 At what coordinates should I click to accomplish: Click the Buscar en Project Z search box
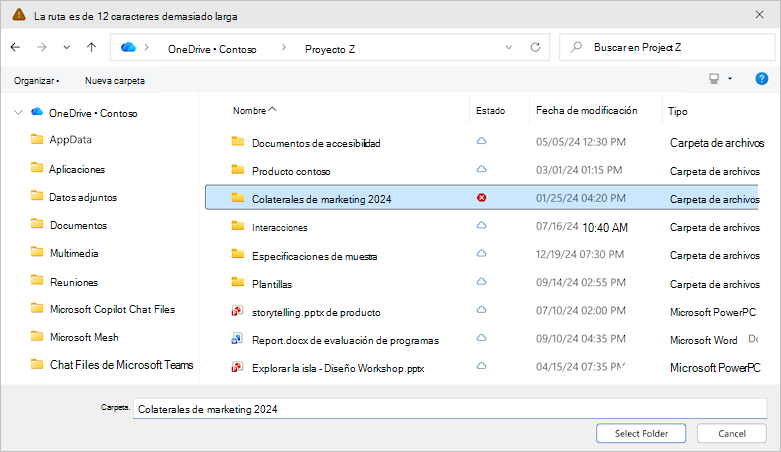point(667,47)
